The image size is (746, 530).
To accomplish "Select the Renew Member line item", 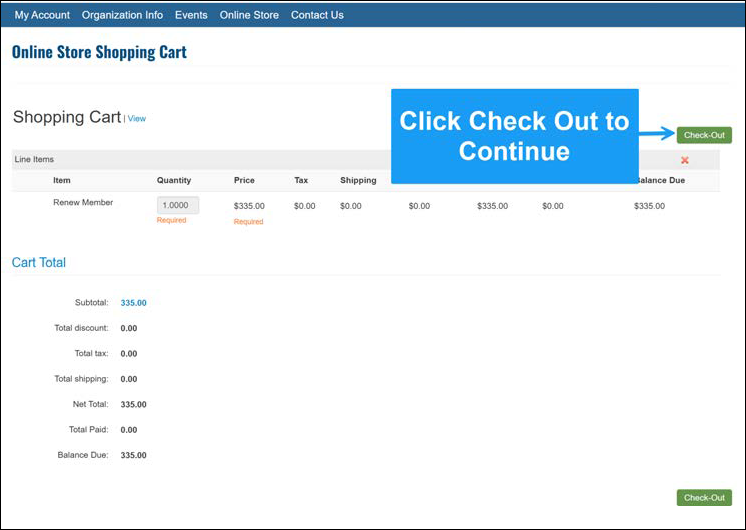I will [83, 203].
